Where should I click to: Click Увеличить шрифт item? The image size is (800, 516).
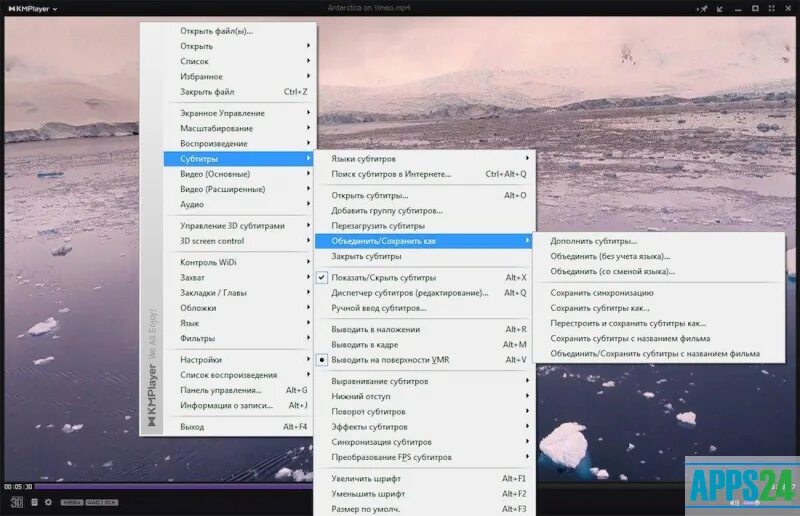pyautogui.click(x=426, y=479)
